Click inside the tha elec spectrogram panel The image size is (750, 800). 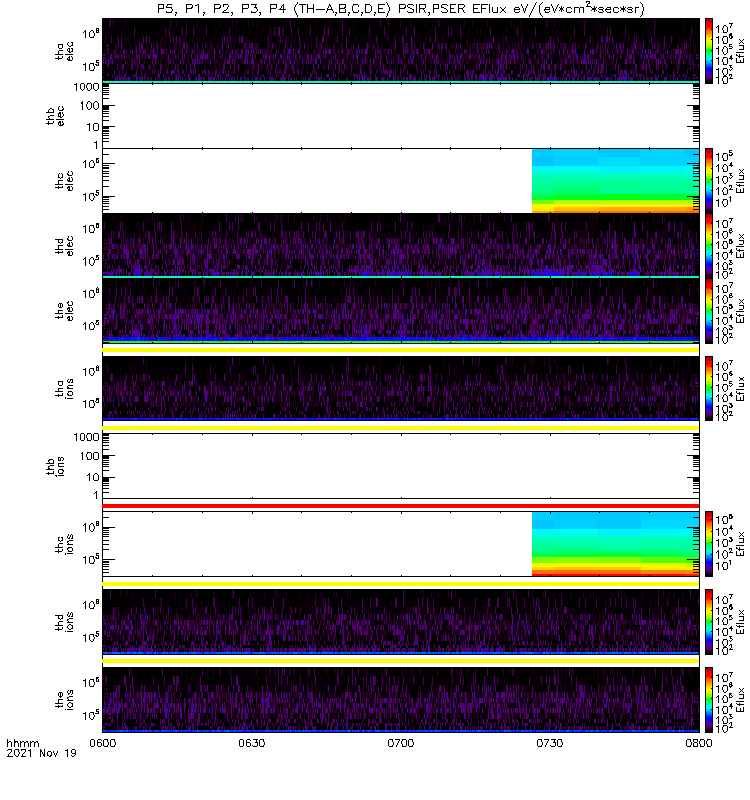pos(401,50)
